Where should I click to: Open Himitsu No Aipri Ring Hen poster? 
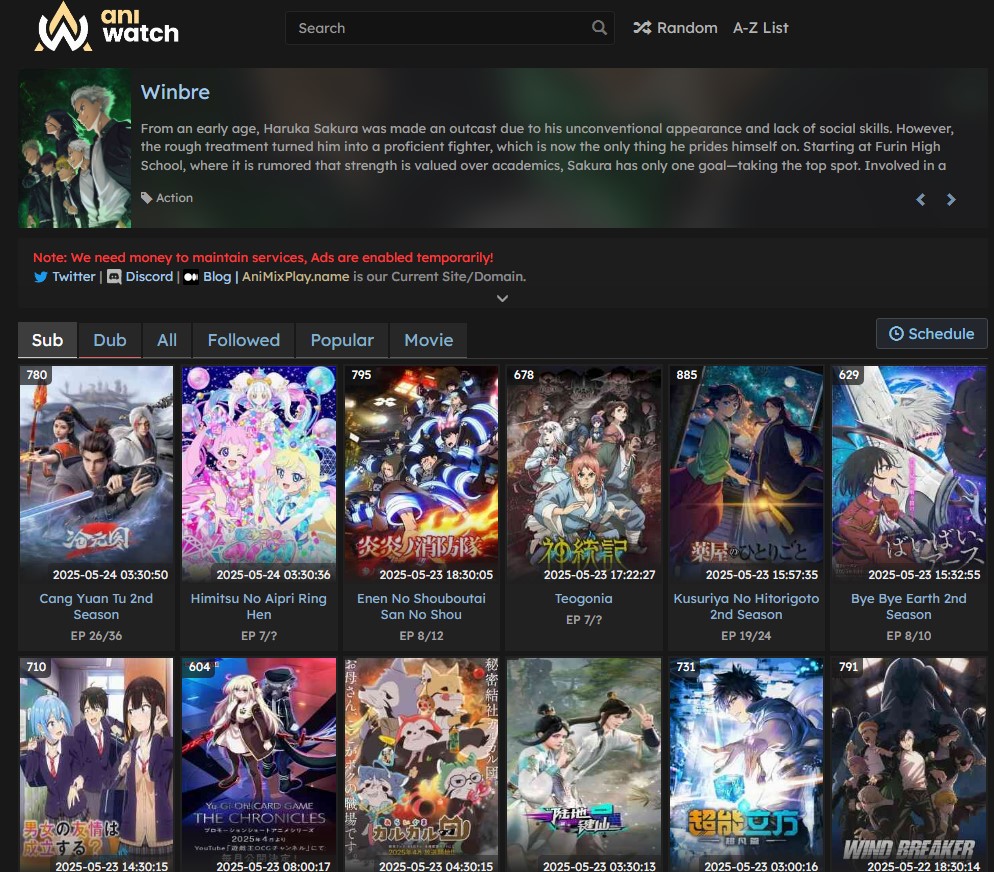coord(259,472)
